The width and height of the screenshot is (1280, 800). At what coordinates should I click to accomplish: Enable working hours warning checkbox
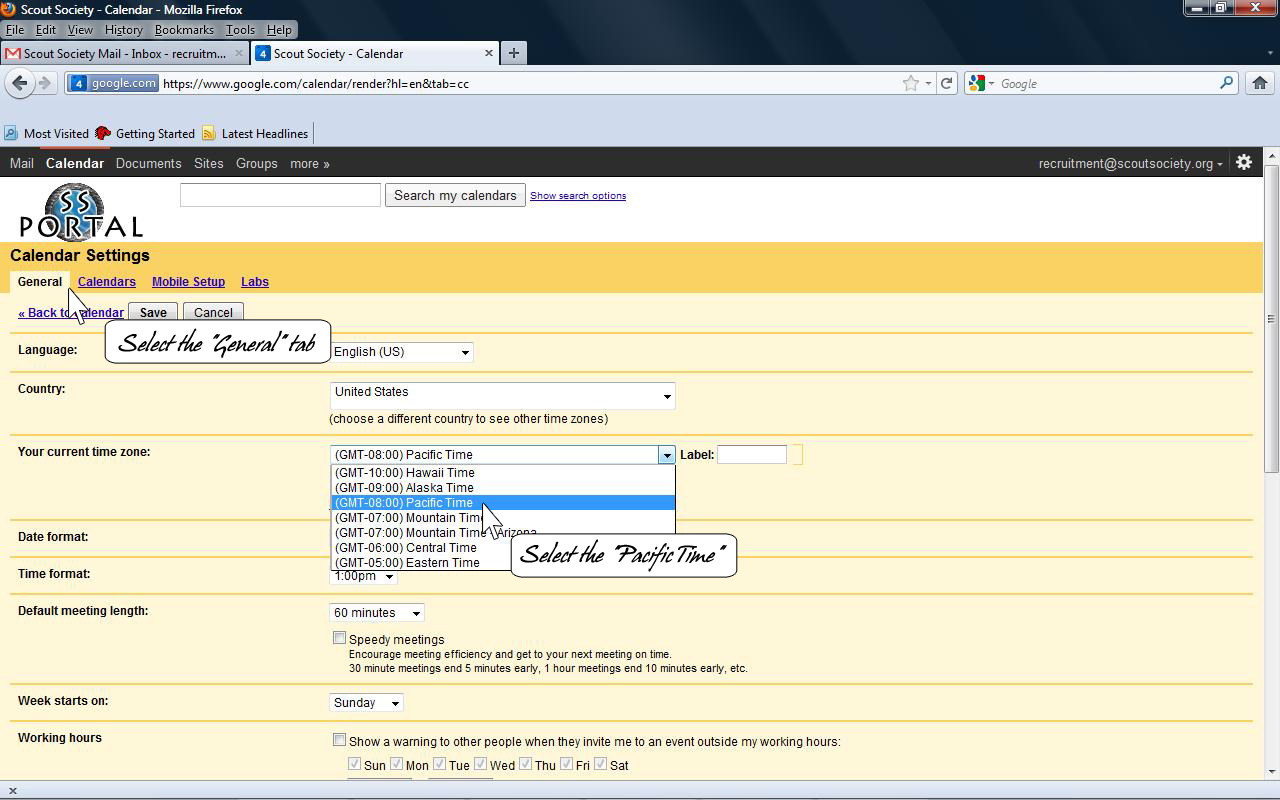[339, 740]
